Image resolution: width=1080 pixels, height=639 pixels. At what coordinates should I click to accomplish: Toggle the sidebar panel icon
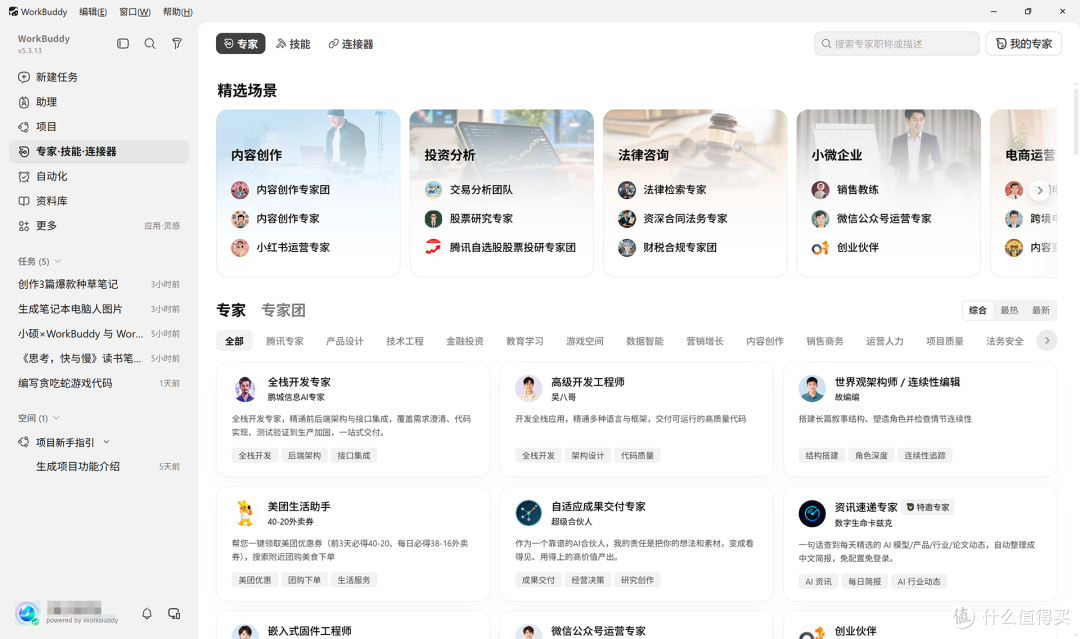(123, 43)
